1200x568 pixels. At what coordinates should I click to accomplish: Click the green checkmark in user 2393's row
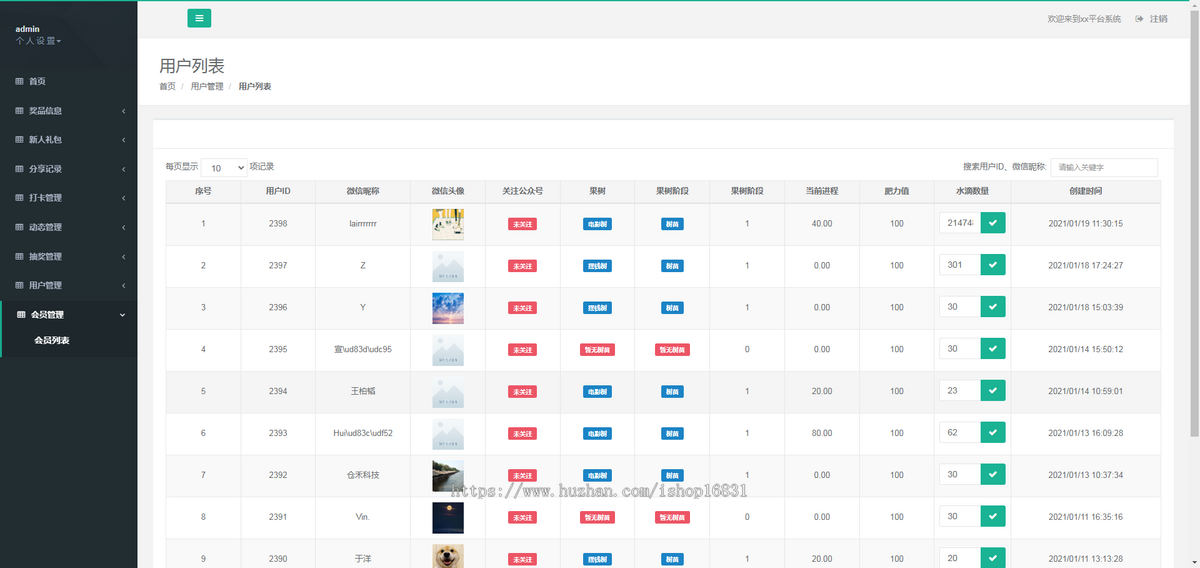pyautogui.click(x=993, y=433)
